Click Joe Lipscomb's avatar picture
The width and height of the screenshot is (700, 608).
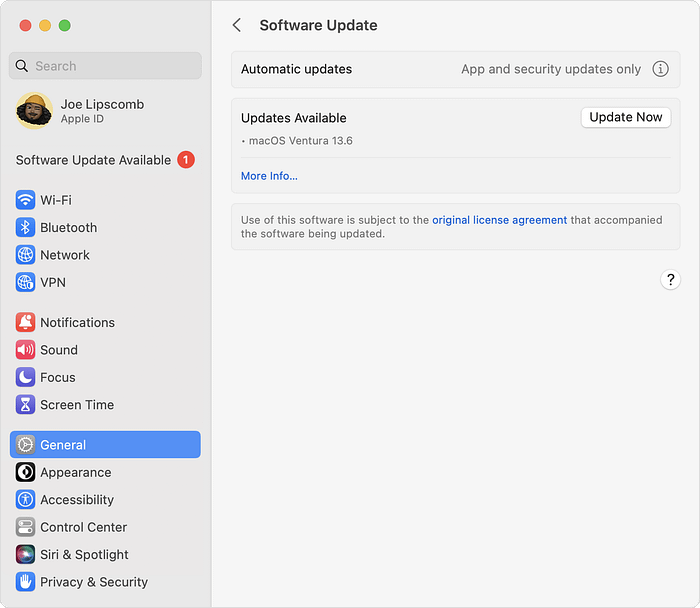[x=34, y=111]
